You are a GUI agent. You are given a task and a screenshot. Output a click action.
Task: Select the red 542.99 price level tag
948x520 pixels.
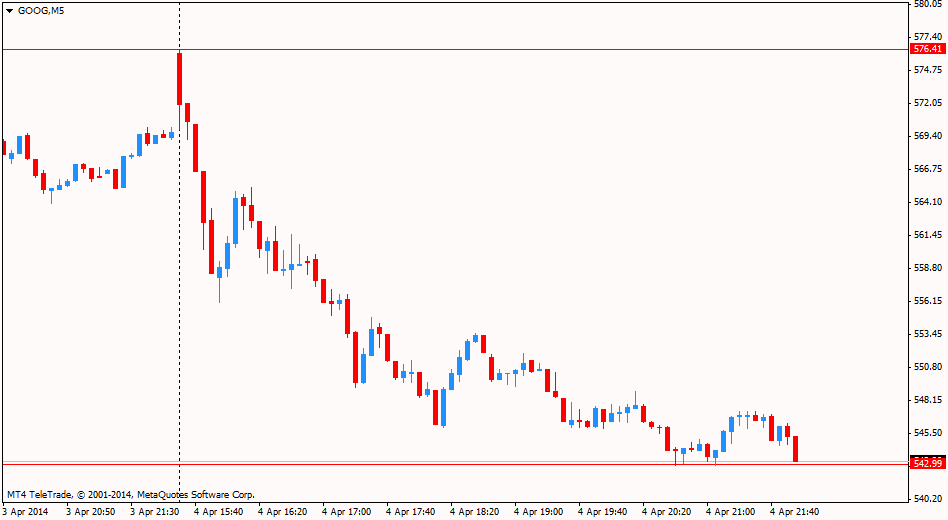point(927,463)
